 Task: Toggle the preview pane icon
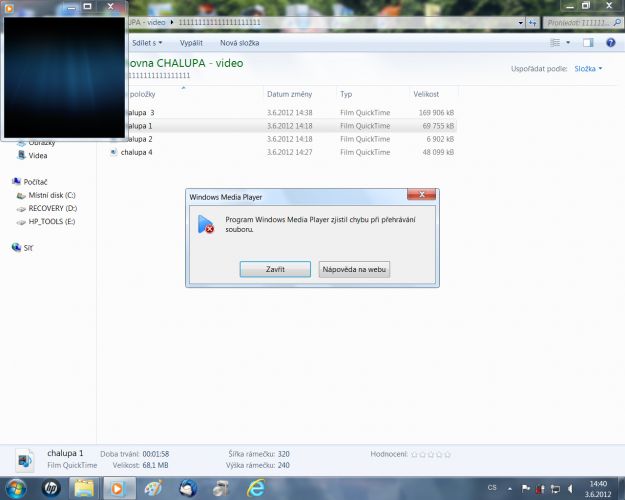pyautogui.click(x=588, y=42)
